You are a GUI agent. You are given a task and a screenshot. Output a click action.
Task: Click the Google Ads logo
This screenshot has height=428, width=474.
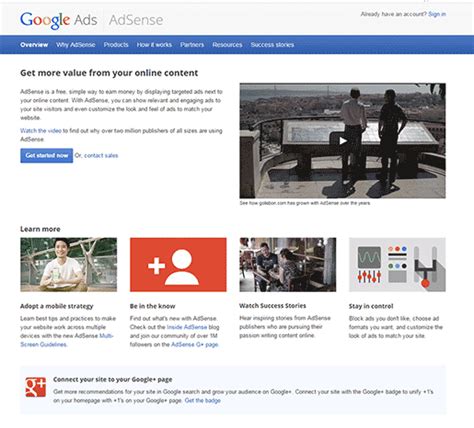coord(59,20)
